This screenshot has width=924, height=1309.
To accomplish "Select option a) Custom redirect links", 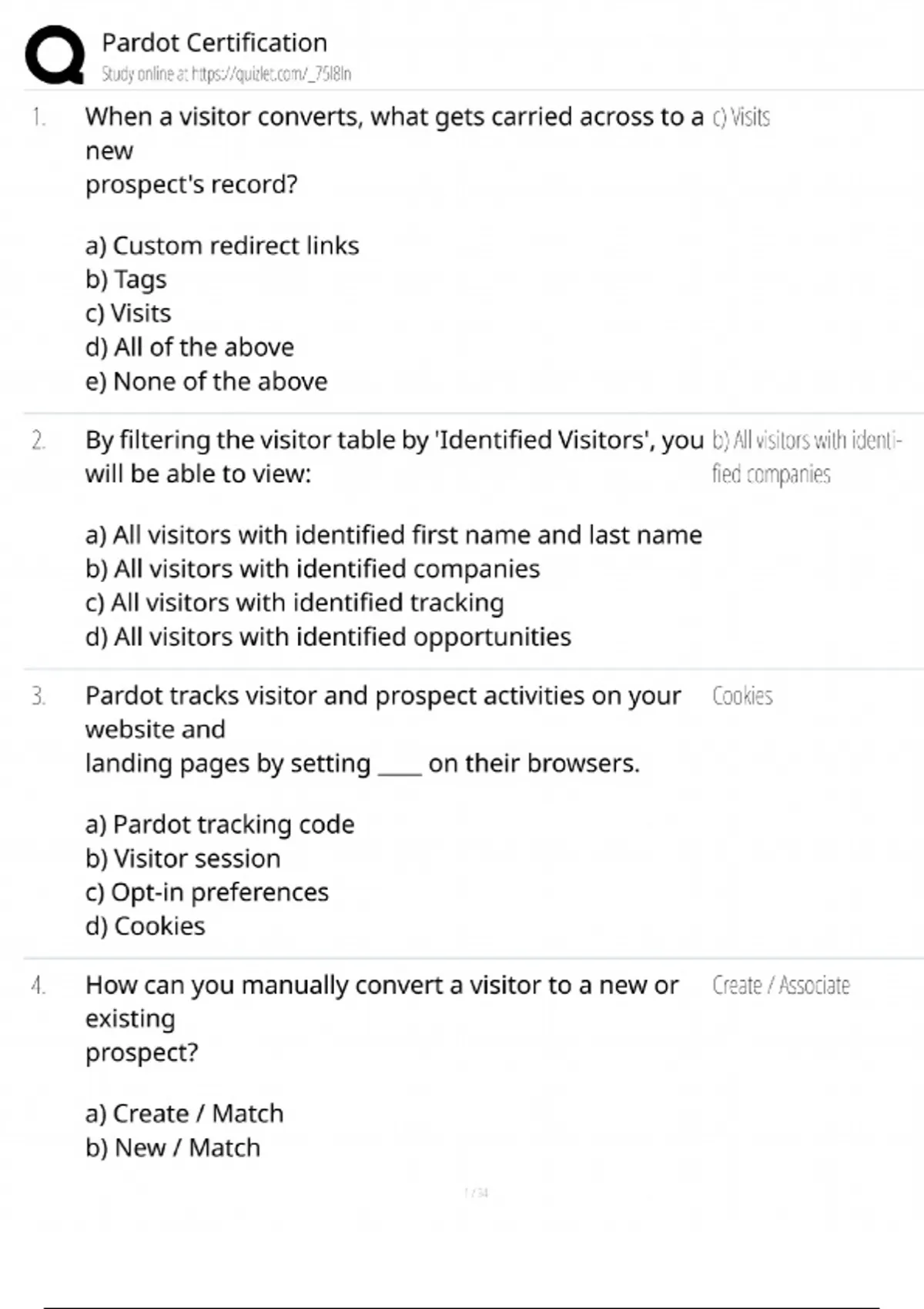I will click(222, 246).
